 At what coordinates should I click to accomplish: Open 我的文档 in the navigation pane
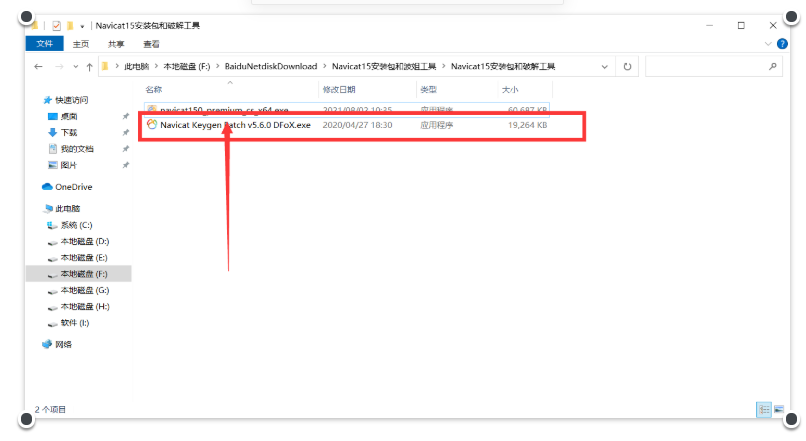pos(77,149)
